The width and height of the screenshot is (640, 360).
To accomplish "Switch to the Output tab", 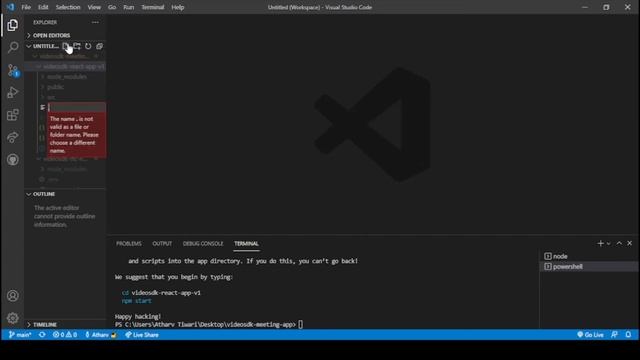I will 162,244.
